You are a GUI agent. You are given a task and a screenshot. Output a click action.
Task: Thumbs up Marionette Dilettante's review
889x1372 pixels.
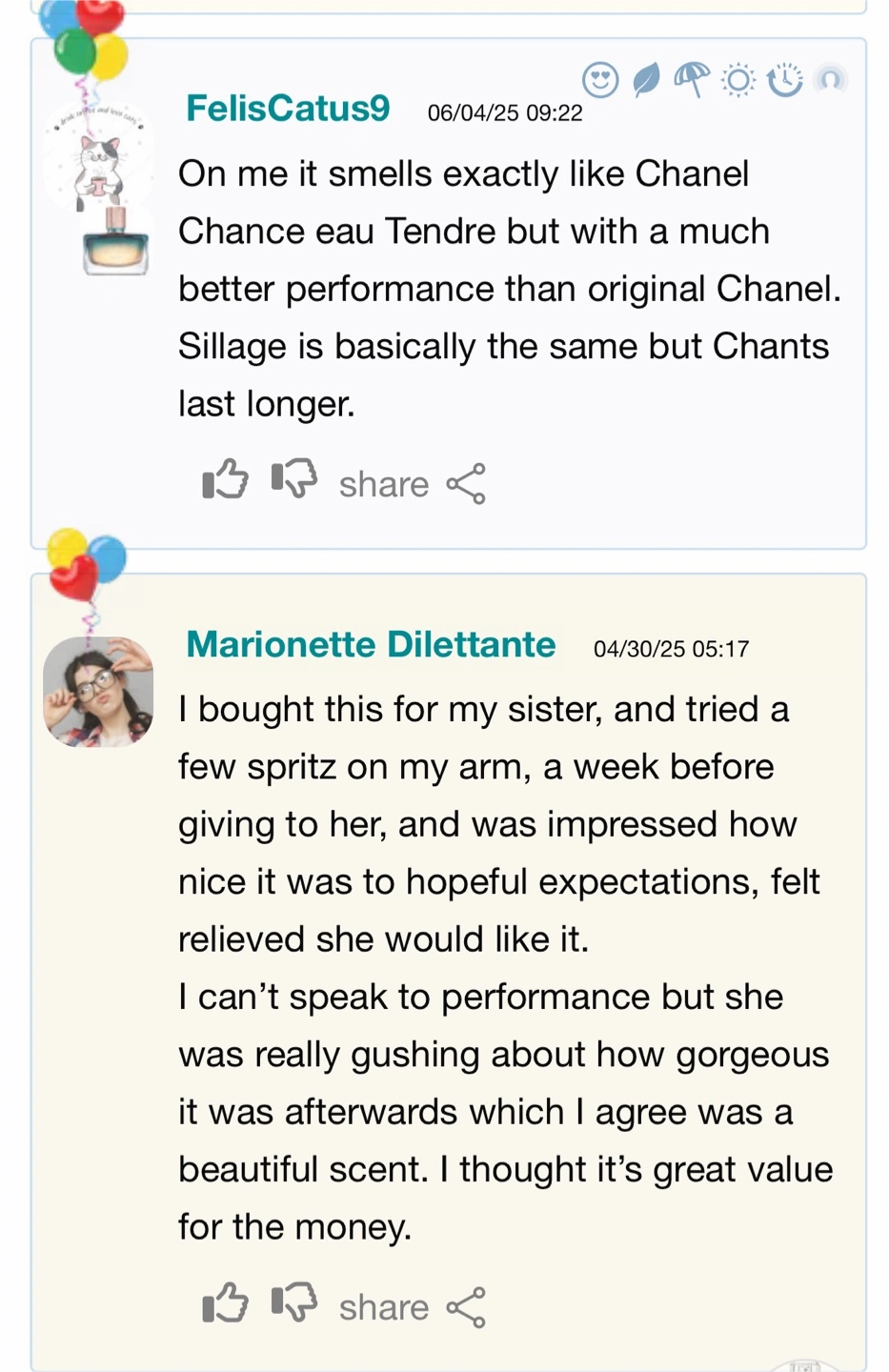pyautogui.click(x=226, y=1302)
